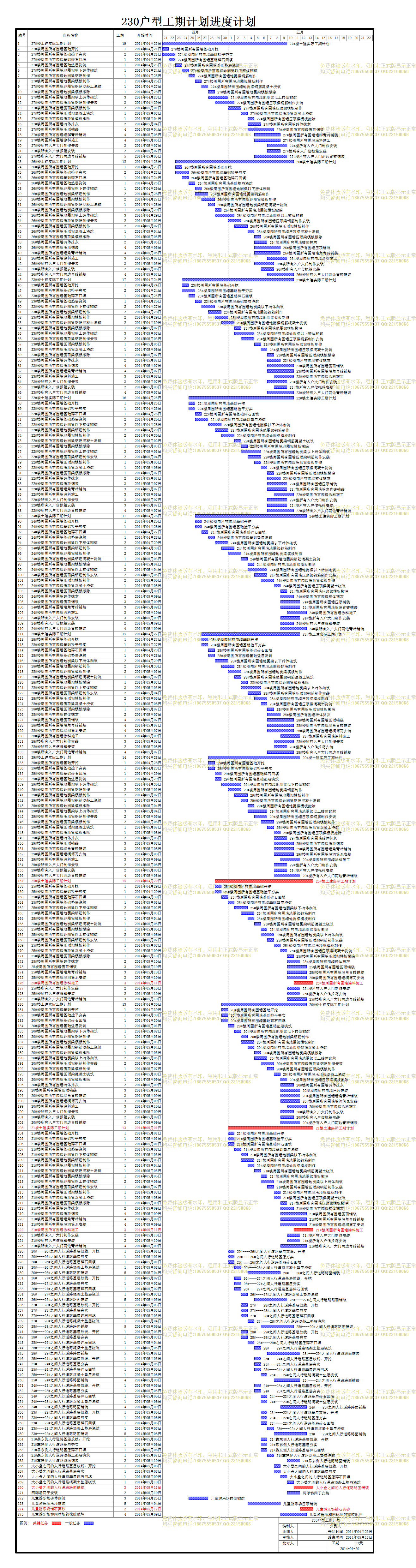Click the chart title 230户型工期计划进度计划

188,21
